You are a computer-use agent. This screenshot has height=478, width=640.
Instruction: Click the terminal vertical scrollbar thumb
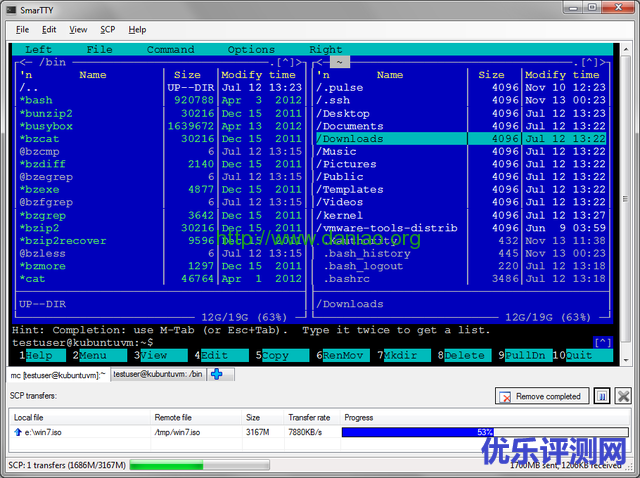[626, 199]
